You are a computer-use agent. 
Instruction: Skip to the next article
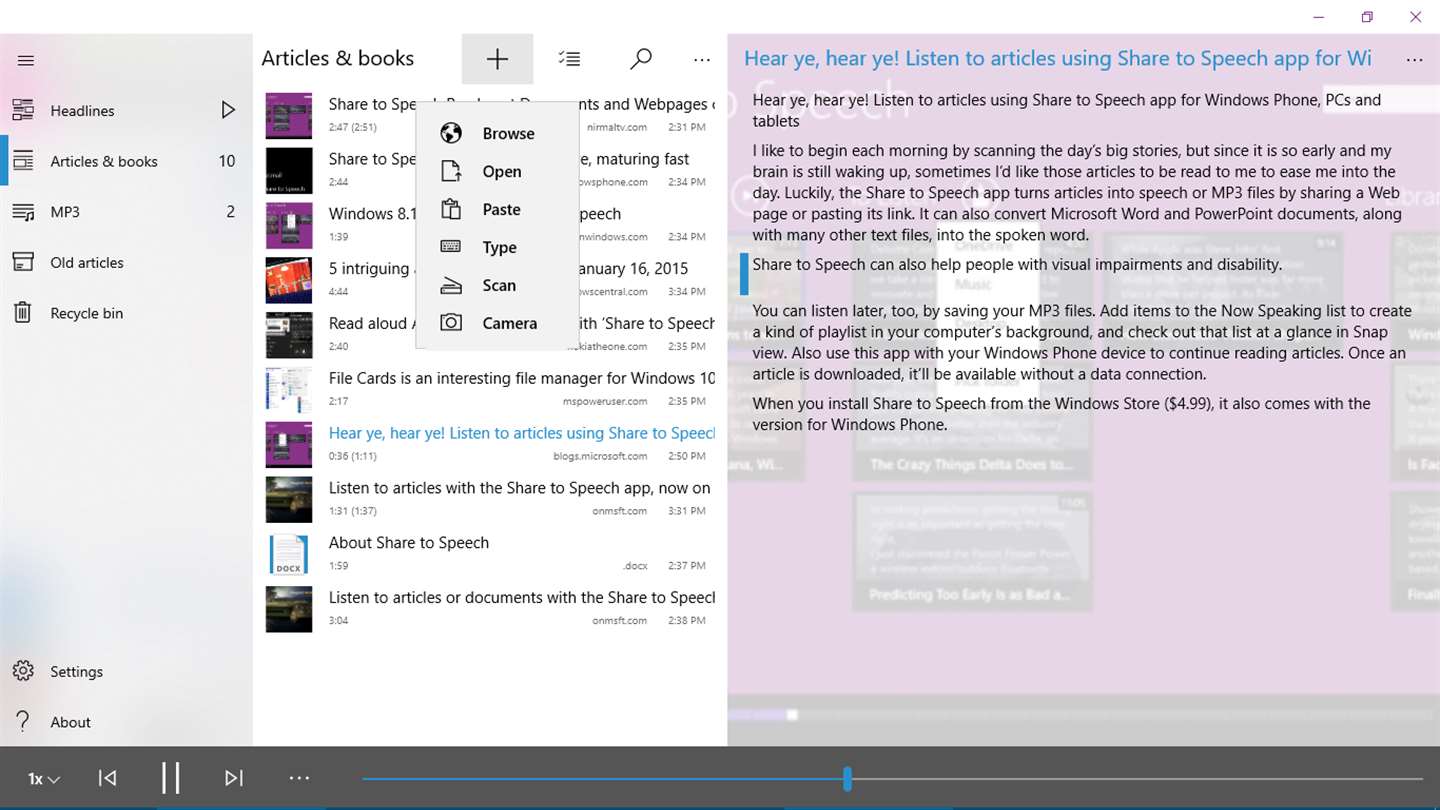click(234, 778)
